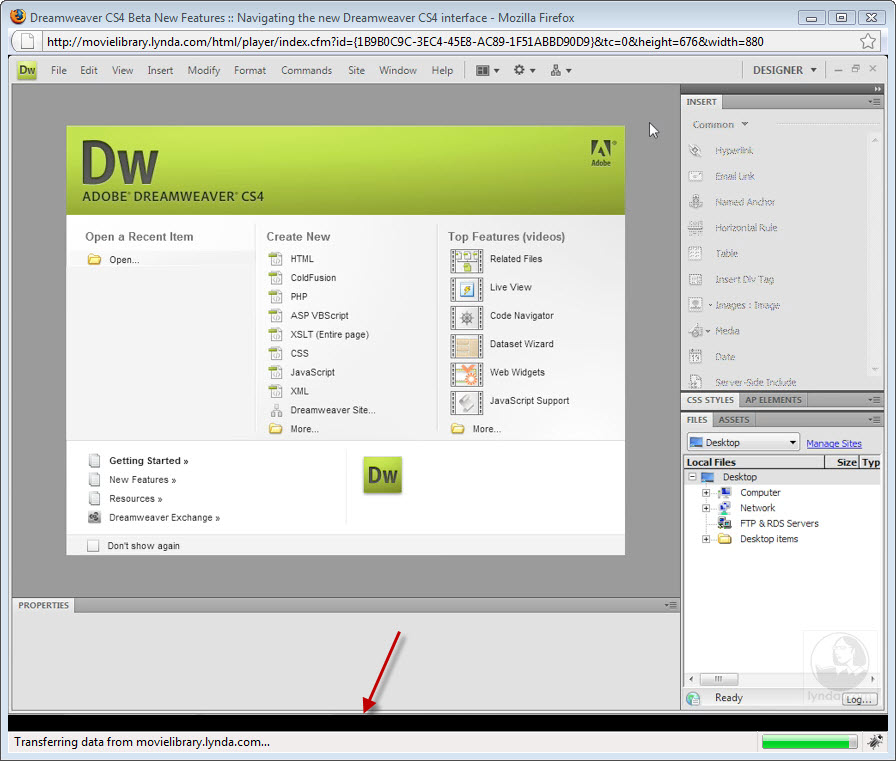
Task: Open the Modify menu
Action: click(204, 70)
